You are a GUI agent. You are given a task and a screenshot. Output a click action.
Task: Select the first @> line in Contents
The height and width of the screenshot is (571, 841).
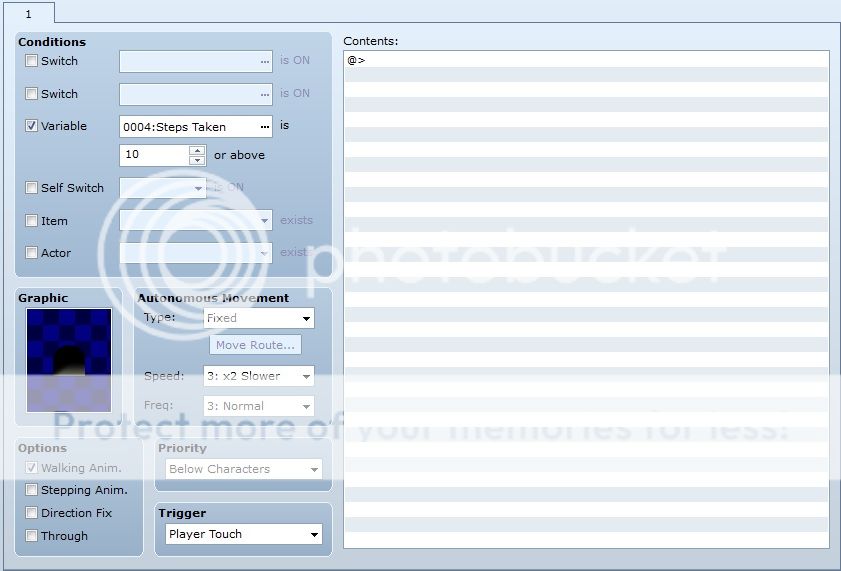tap(585, 60)
